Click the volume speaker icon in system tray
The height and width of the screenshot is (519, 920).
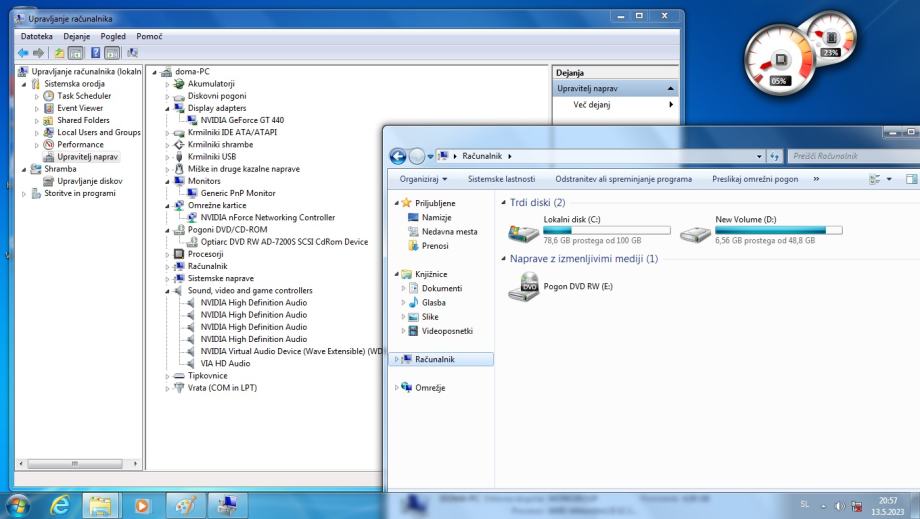(x=840, y=505)
